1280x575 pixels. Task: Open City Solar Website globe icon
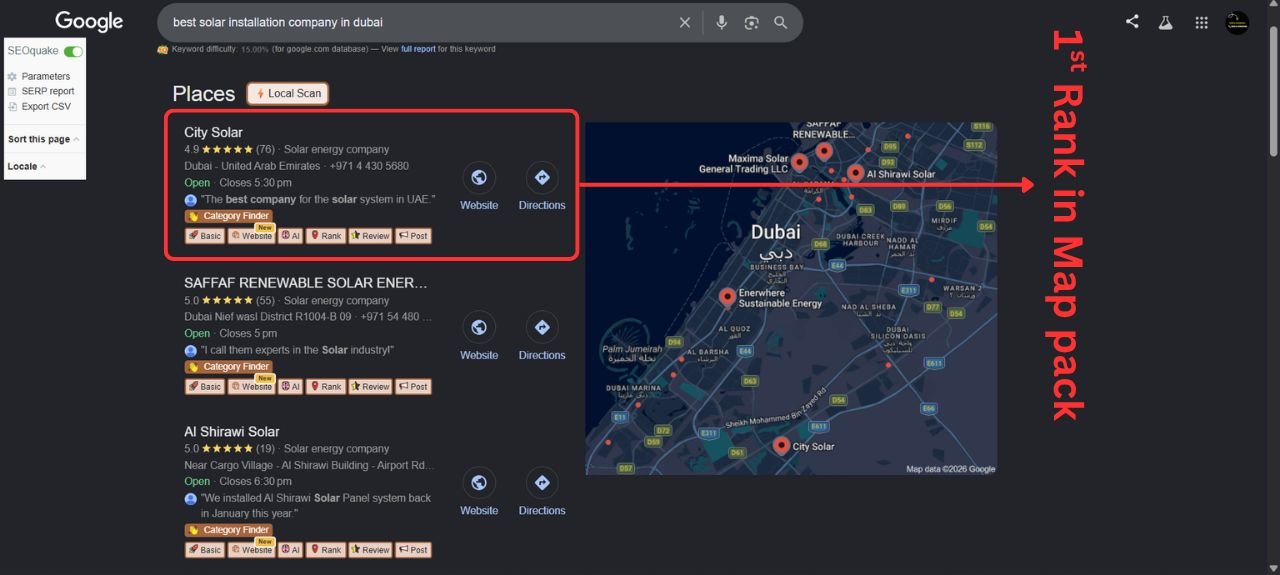tap(479, 178)
